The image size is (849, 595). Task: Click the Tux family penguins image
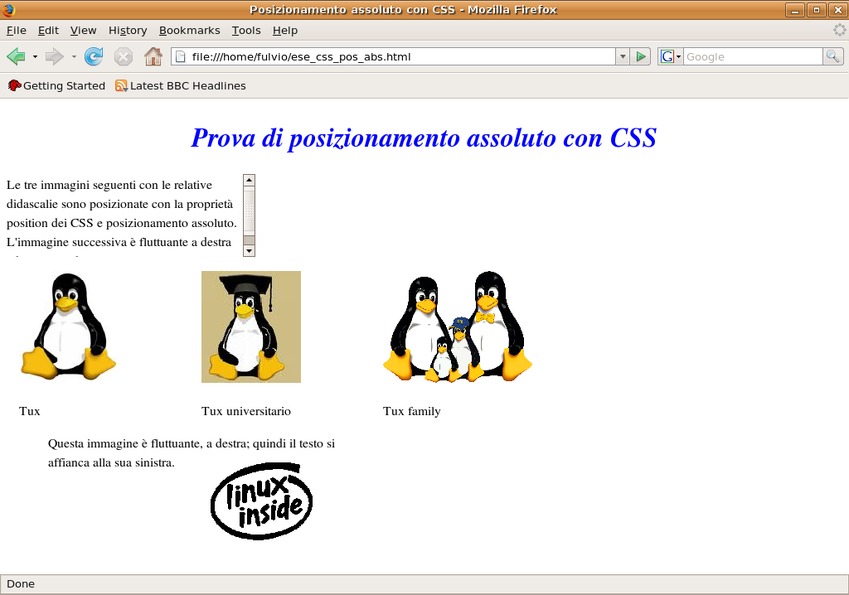click(458, 326)
